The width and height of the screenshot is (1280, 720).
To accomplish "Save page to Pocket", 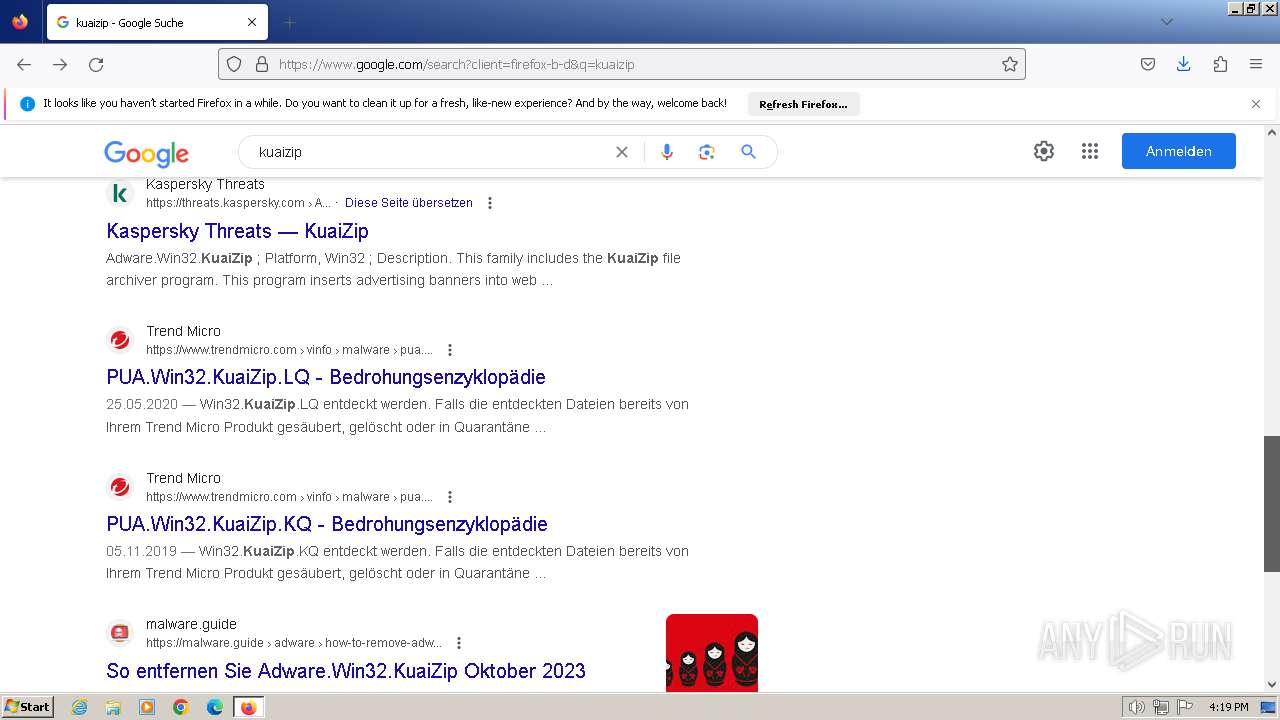I will click(1148, 64).
